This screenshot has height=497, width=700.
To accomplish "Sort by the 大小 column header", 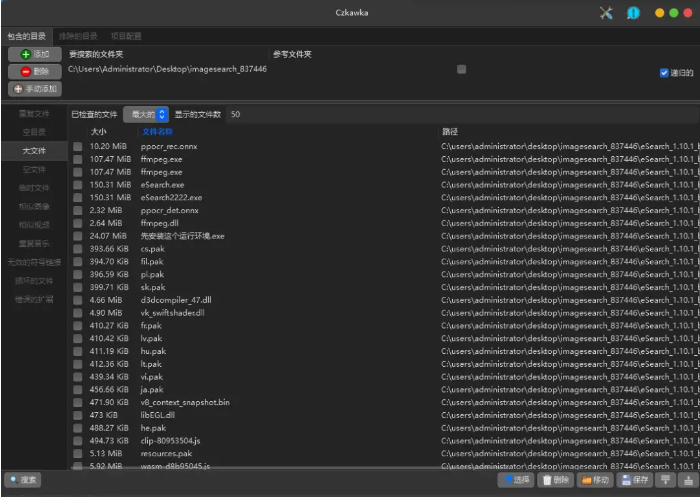I will tap(99, 132).
